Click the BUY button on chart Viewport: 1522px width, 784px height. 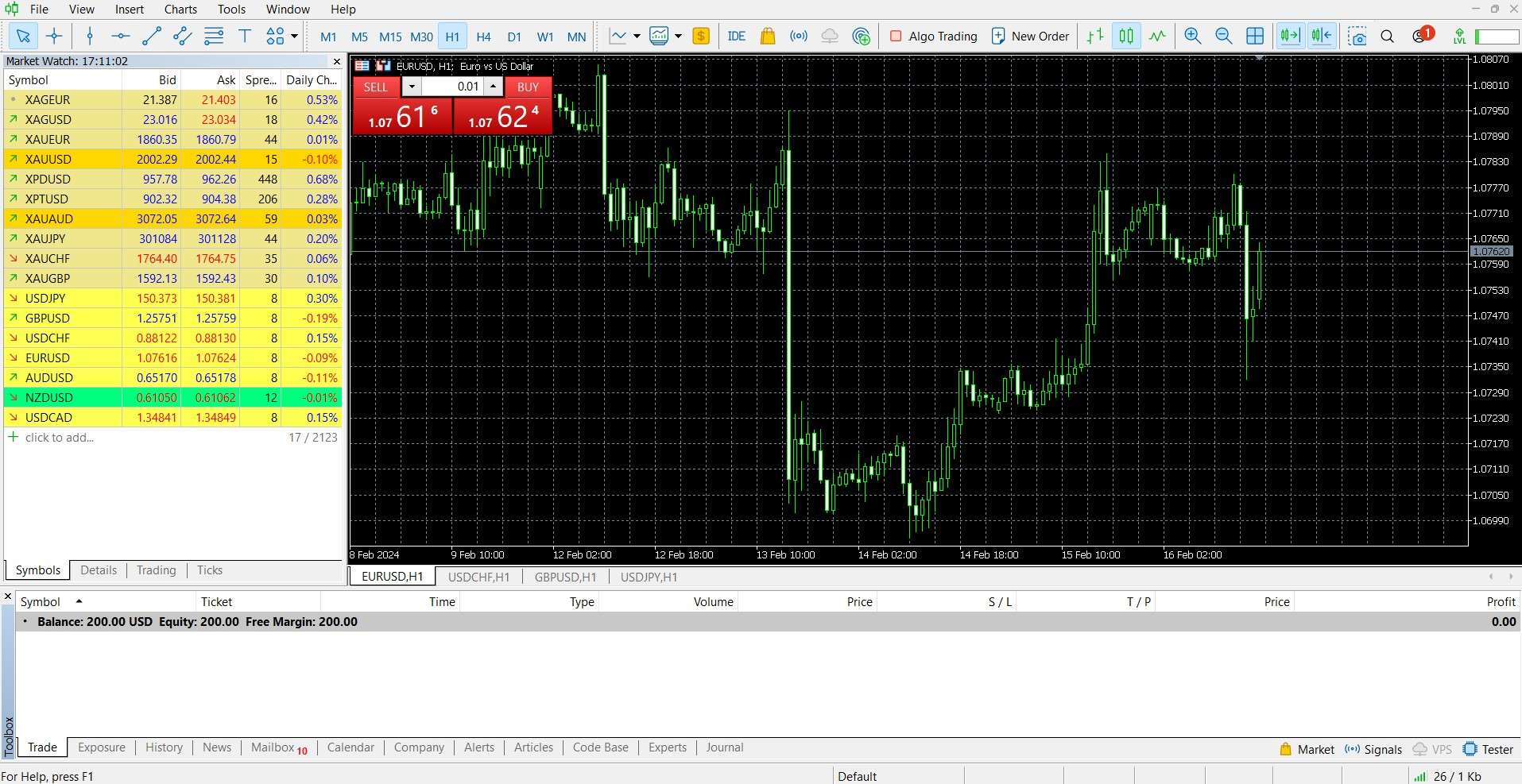(x=528, y=87)
